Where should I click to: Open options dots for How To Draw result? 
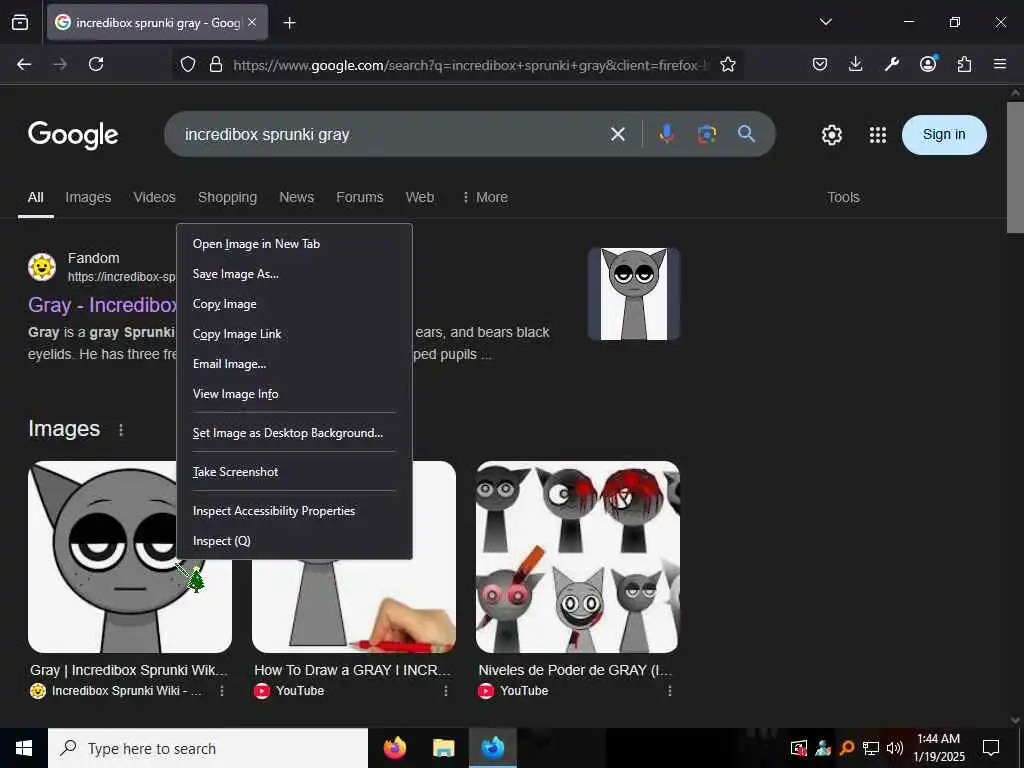(x=446, y=690)
